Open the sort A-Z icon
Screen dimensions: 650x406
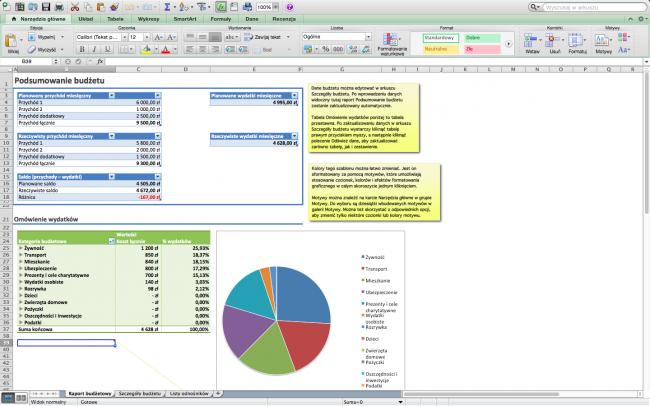tap(184, 7)
